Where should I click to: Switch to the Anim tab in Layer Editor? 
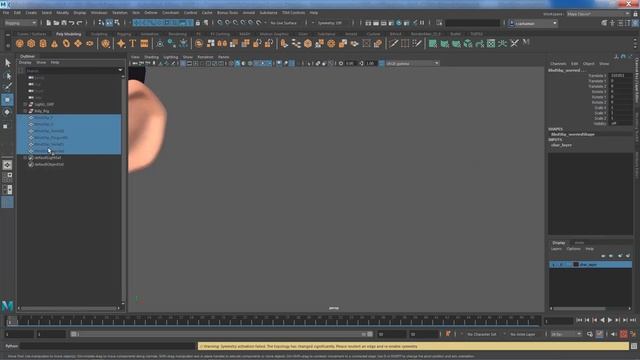coord(579,243)
